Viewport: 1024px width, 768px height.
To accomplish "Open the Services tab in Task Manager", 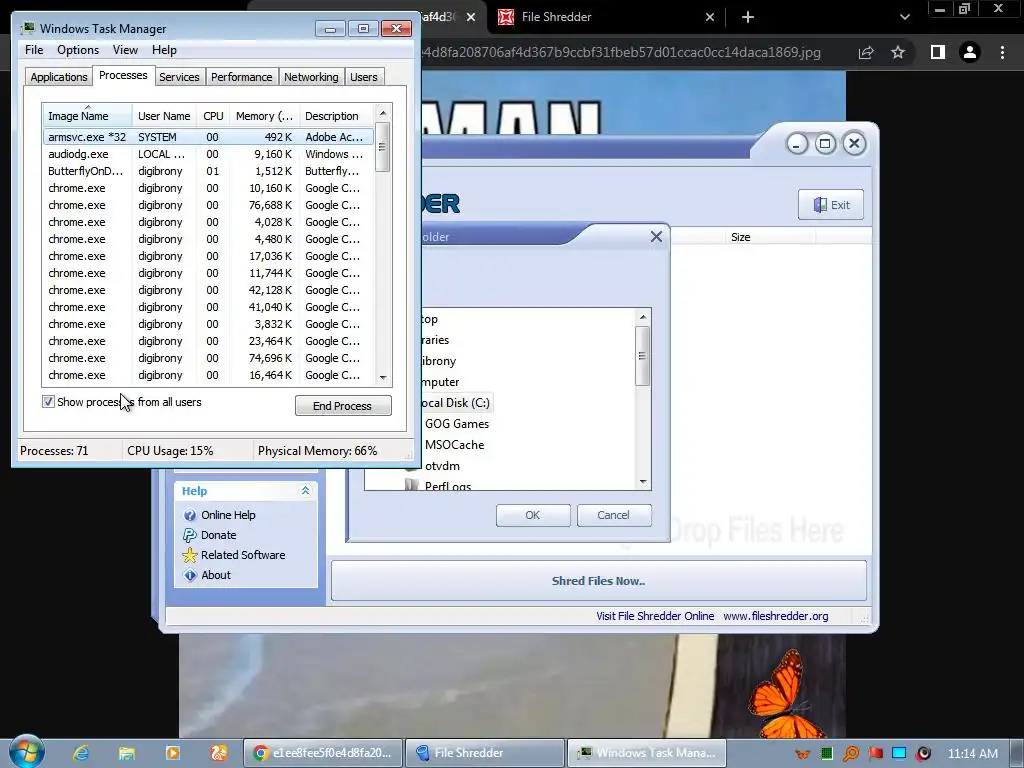I will pos(179,77).
